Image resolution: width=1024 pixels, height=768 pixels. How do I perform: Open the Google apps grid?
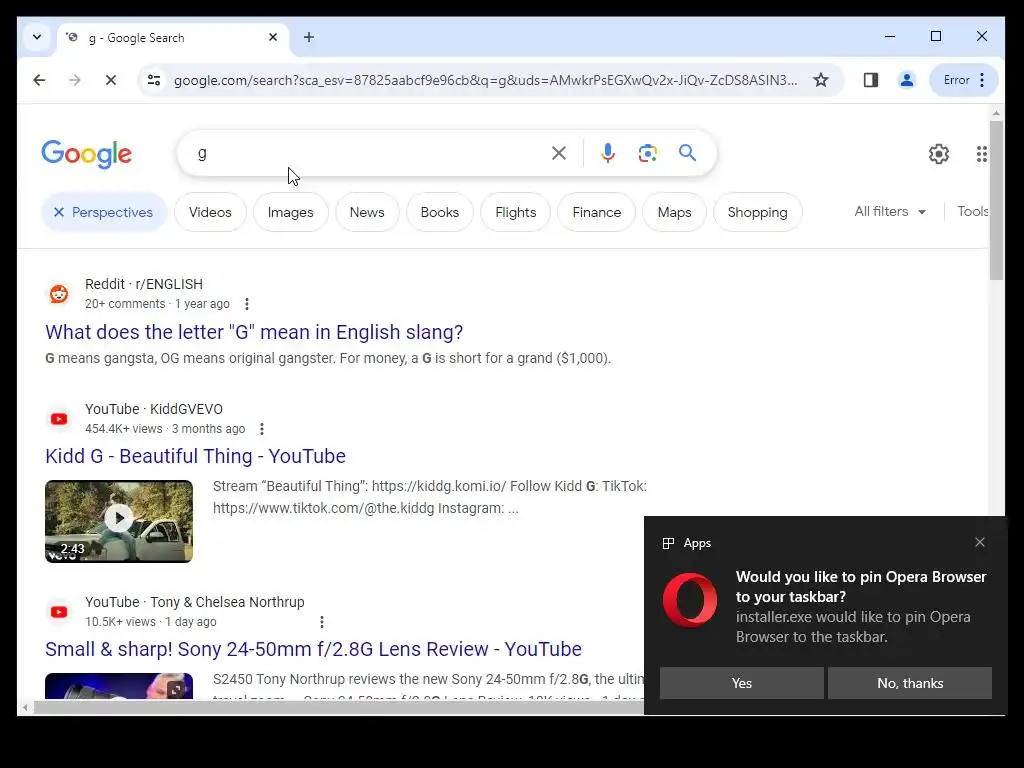point(982,154)
